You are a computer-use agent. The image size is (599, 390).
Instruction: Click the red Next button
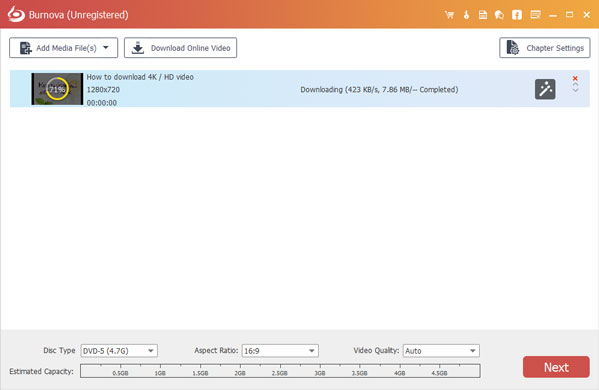[556, 367]
